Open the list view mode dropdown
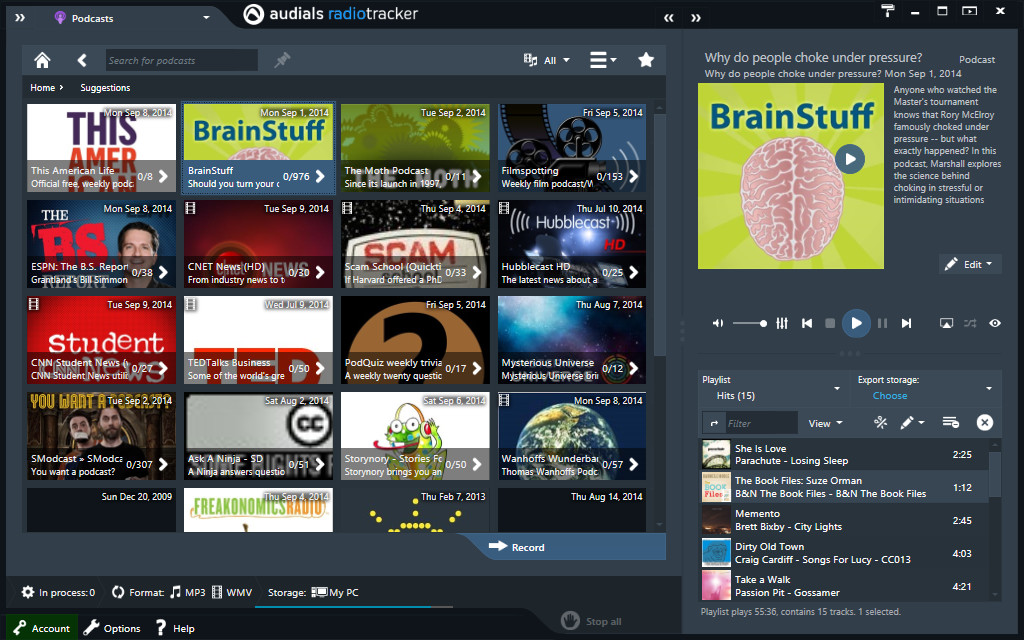Image resolution: width=1024 pixels, height=640 pixels. (603, 60)
